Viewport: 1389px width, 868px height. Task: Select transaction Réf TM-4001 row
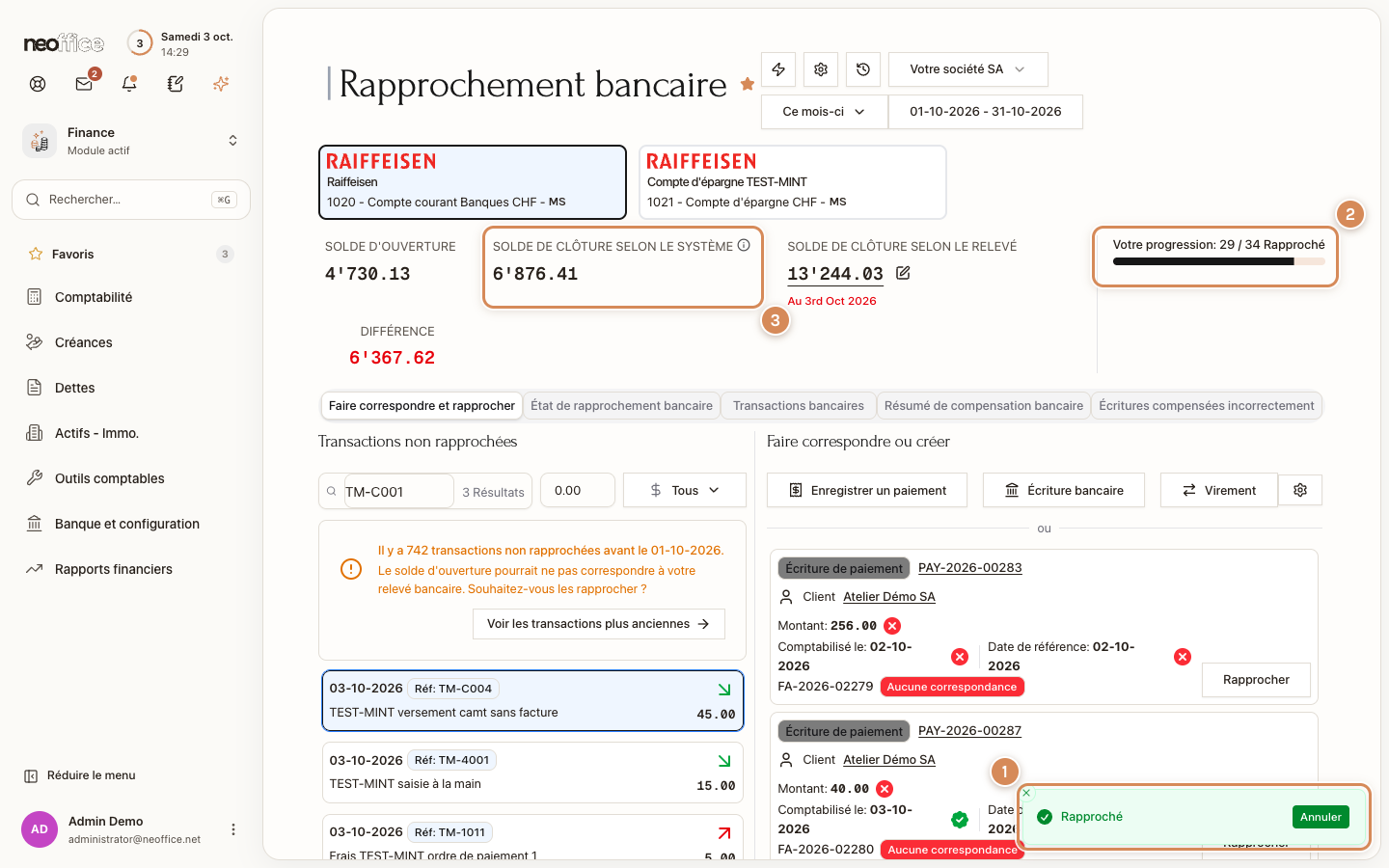pos(532,773)
